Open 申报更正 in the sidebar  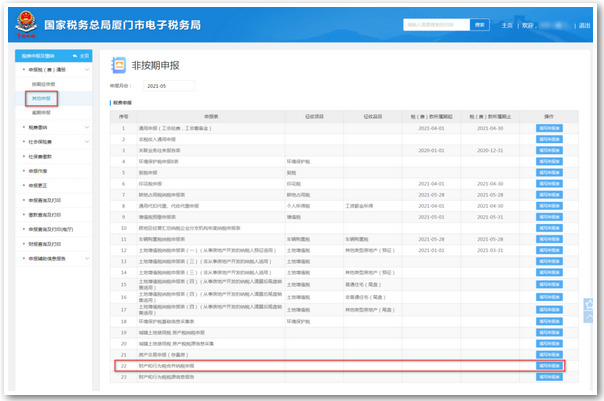38,184
